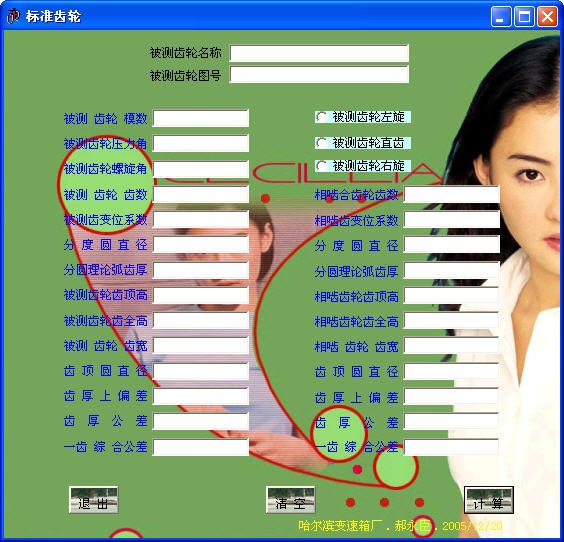Click the 被测齿轮模数 input box
Screen dimensions: 564x542
click(x=201, y=118)
